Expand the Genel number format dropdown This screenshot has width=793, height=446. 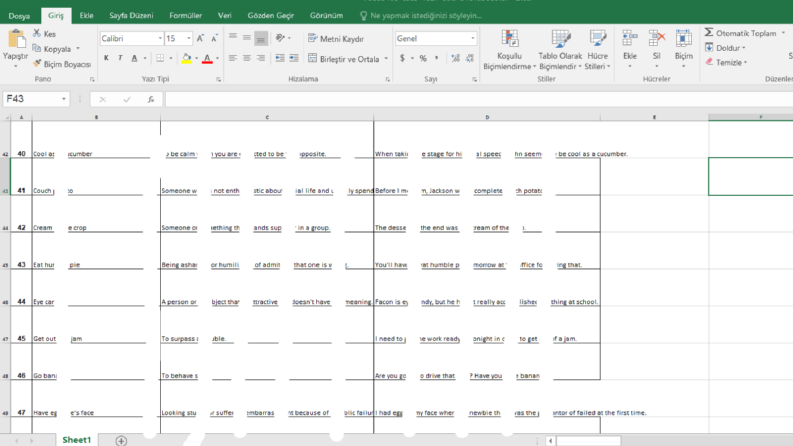(473, 38)
